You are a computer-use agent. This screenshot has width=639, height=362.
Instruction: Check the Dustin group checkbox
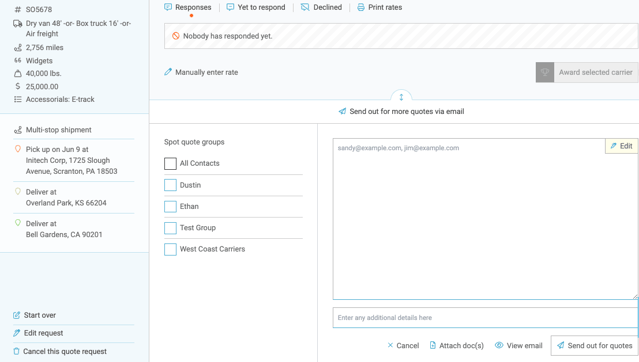click(x=170, y=185)
